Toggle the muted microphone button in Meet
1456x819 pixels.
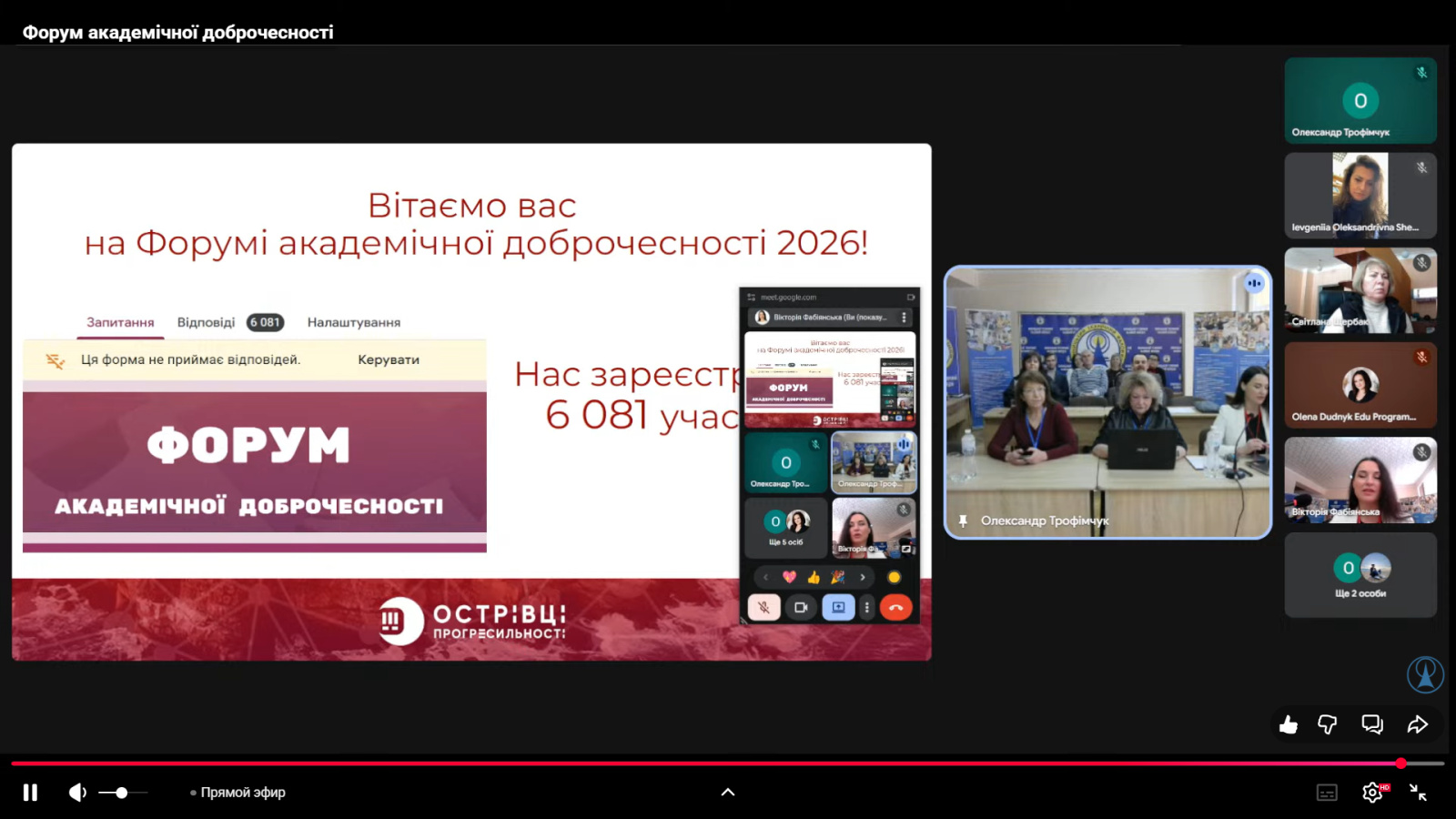tap(763, 607)
